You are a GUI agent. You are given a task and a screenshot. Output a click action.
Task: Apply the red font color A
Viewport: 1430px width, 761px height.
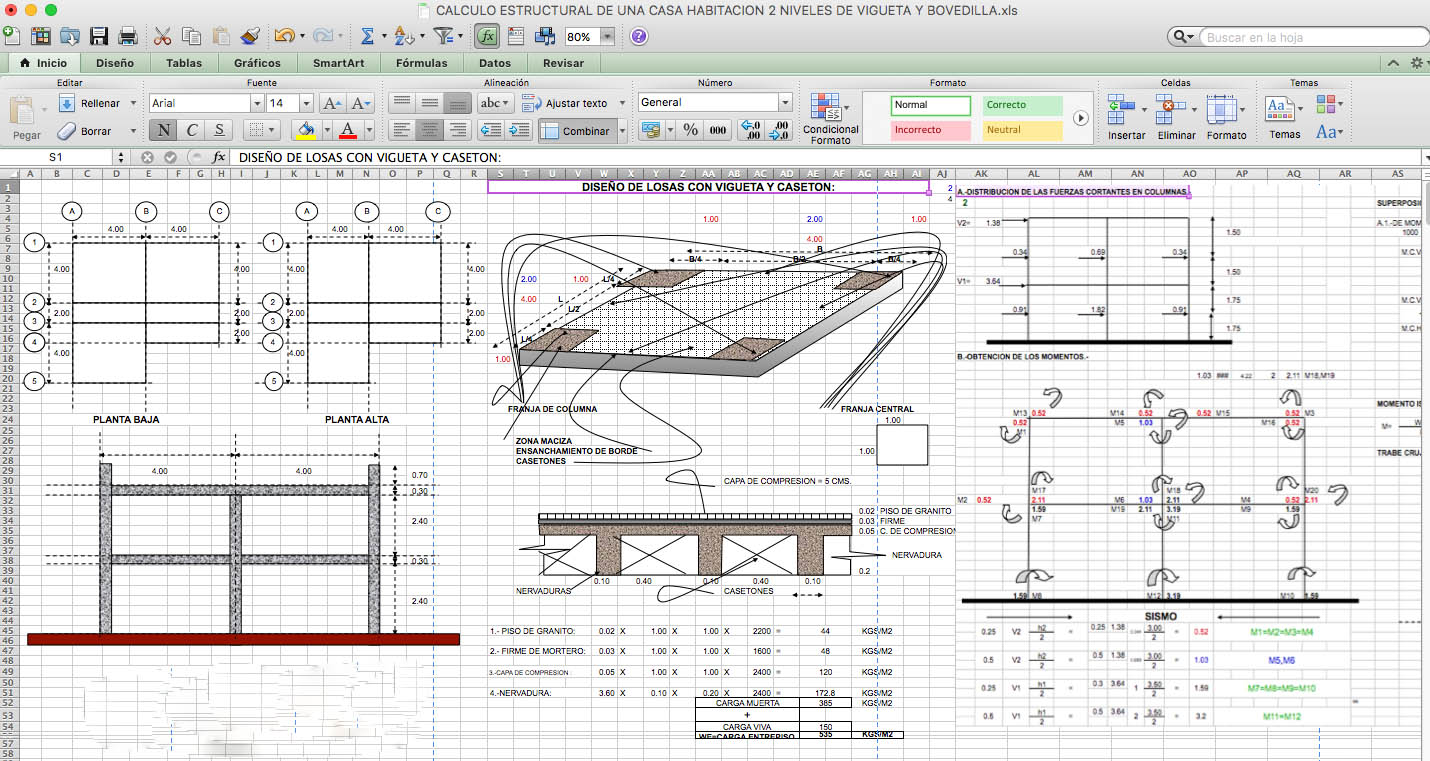[x=348, y=130]
